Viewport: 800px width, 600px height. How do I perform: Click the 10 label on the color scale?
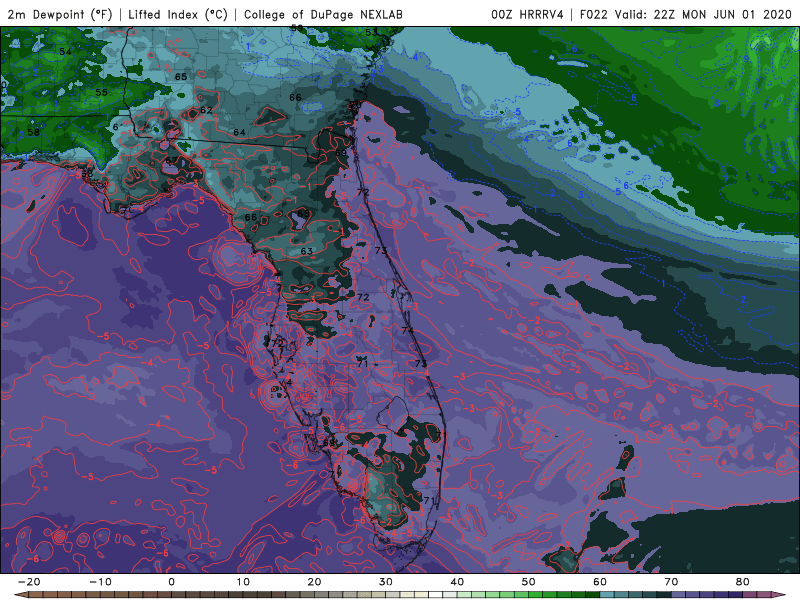tap(243, 582)
